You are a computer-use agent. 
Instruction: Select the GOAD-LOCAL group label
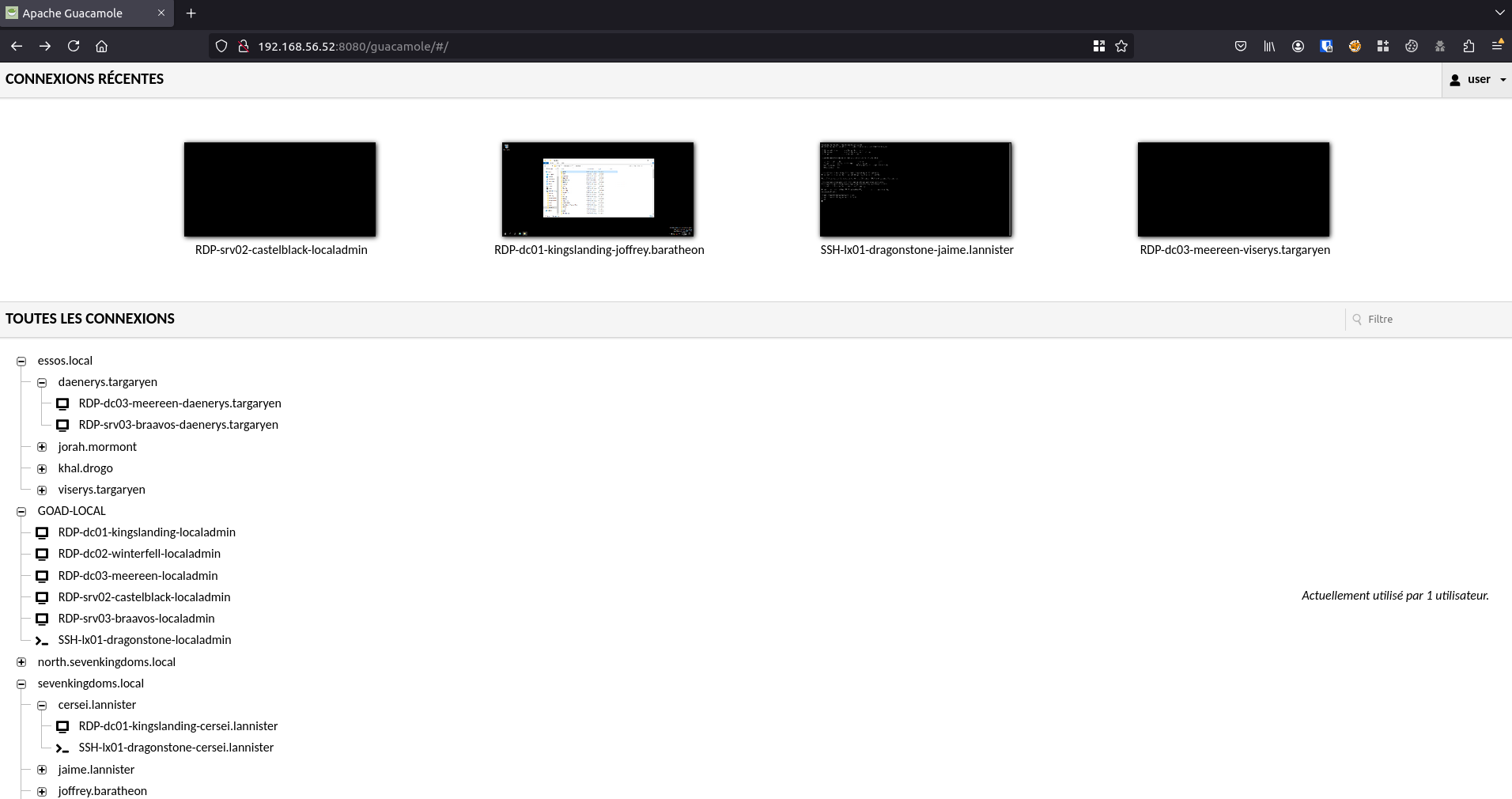(x=71, y=511)
